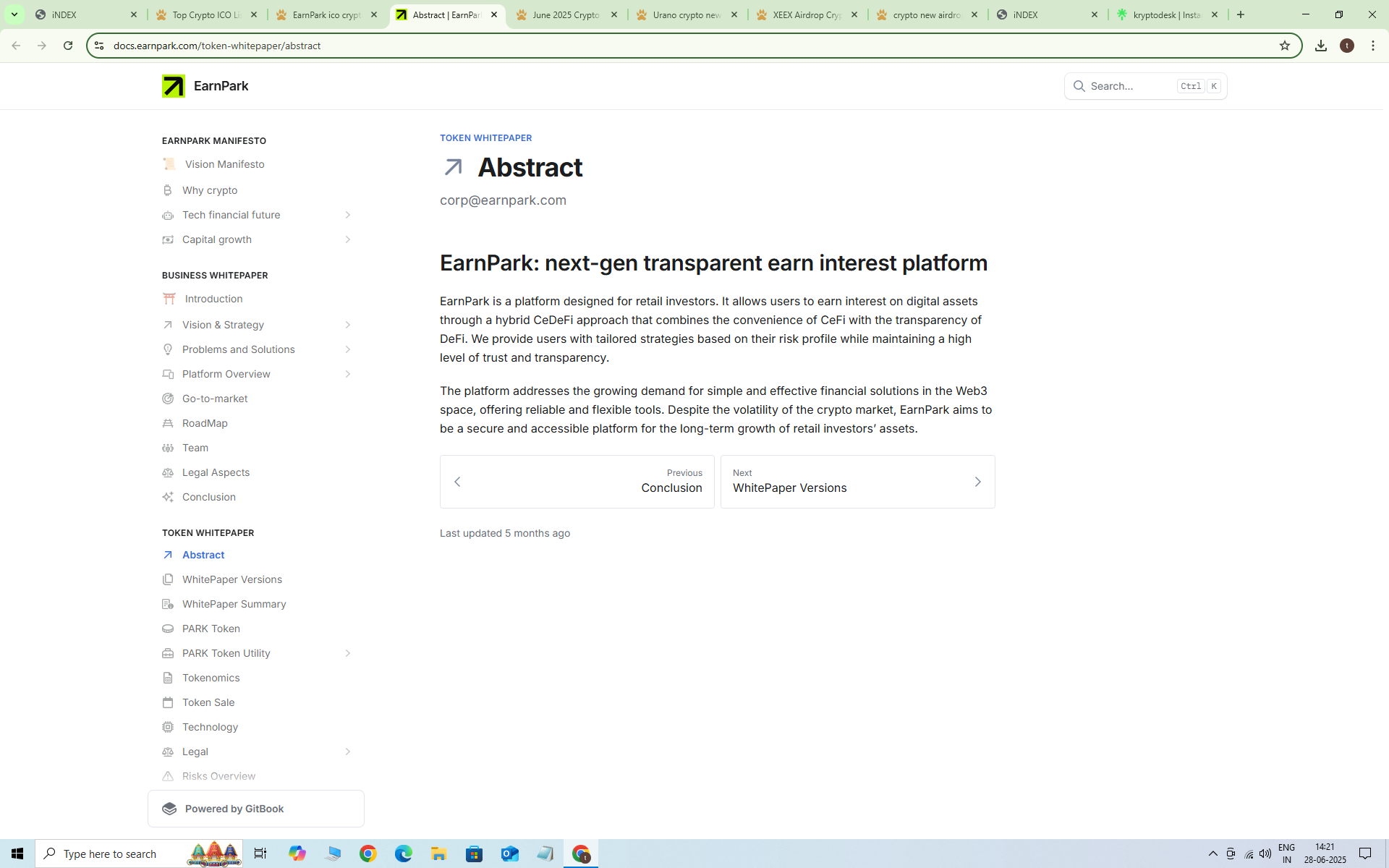Expand Tech financial future section
Screen dimensions: 1389x868
tap(347, 215)
